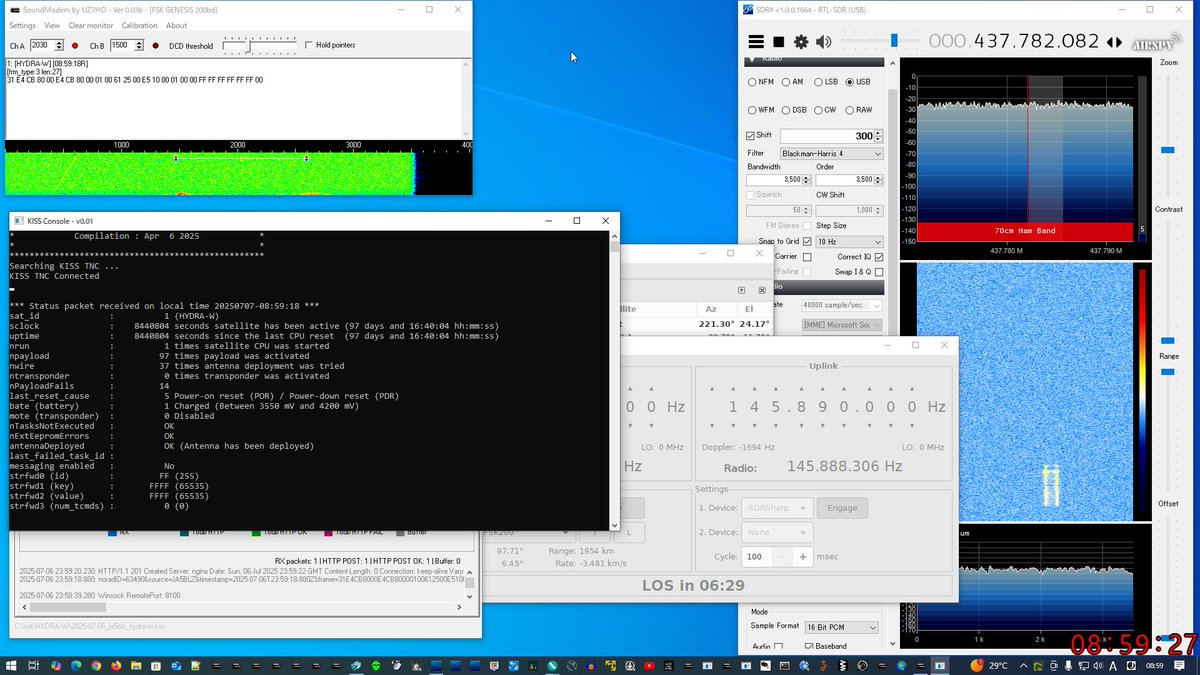Mute SDR# audio with speaker icon

click(824, 41)
